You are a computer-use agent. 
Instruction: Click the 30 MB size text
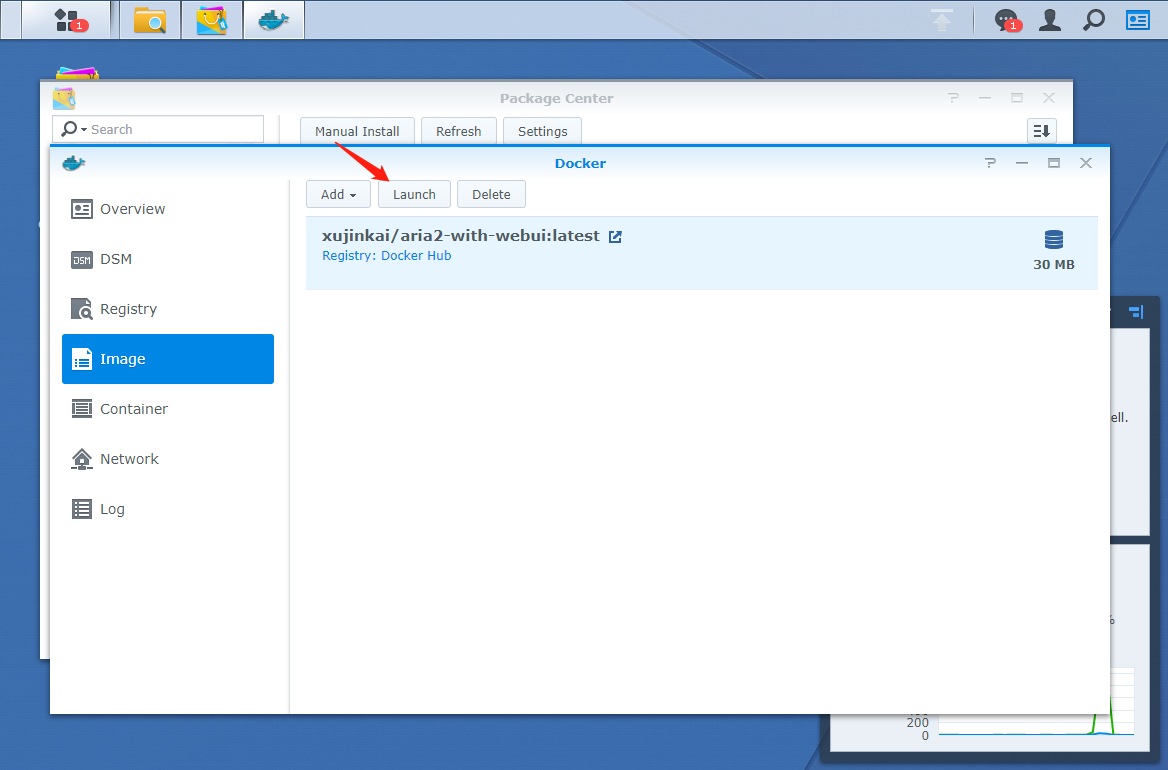[x=1053, y=264]
